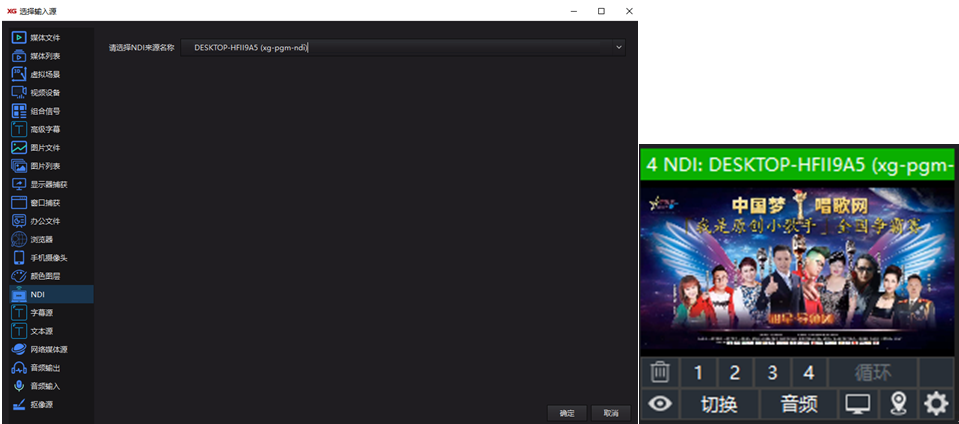Choose the 办公文件 office file icon
This screenshot has width=959, height=424.
pyautogui.click(x=19, y=221)
